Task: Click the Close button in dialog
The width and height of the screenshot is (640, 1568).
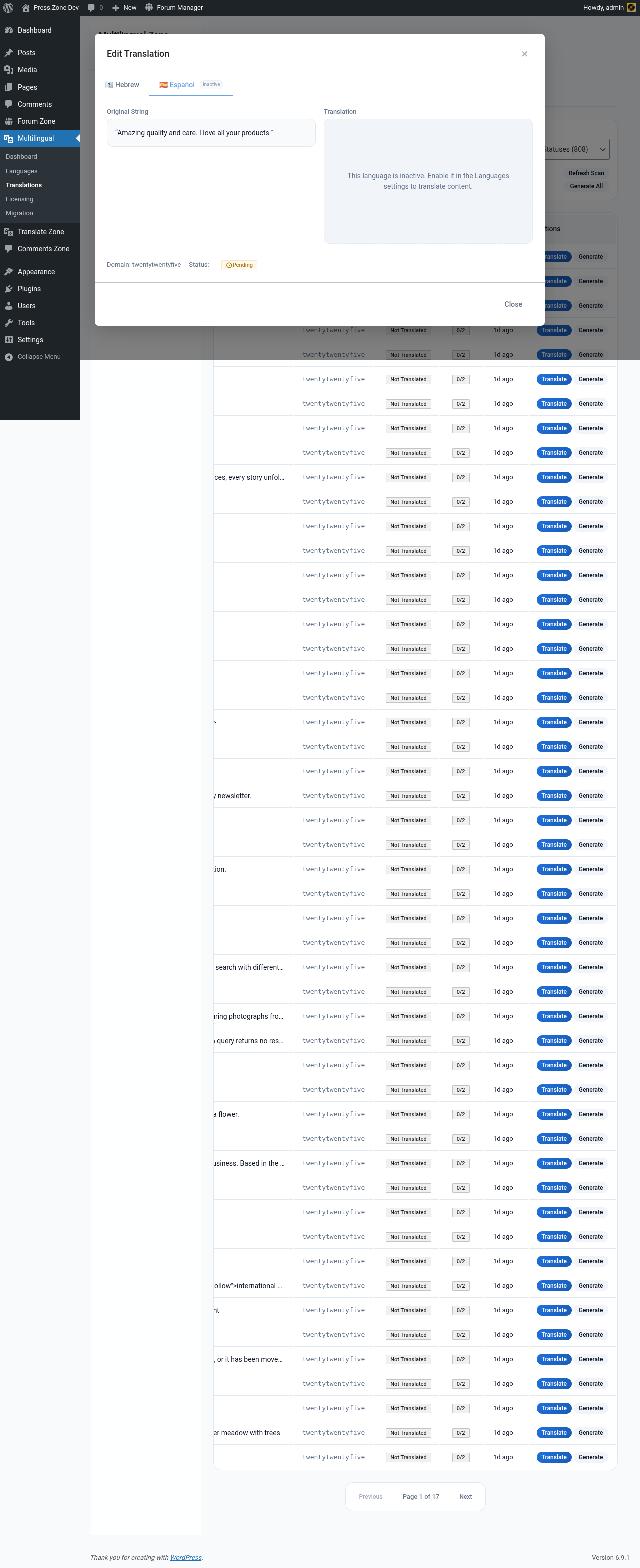Action: 513,305
